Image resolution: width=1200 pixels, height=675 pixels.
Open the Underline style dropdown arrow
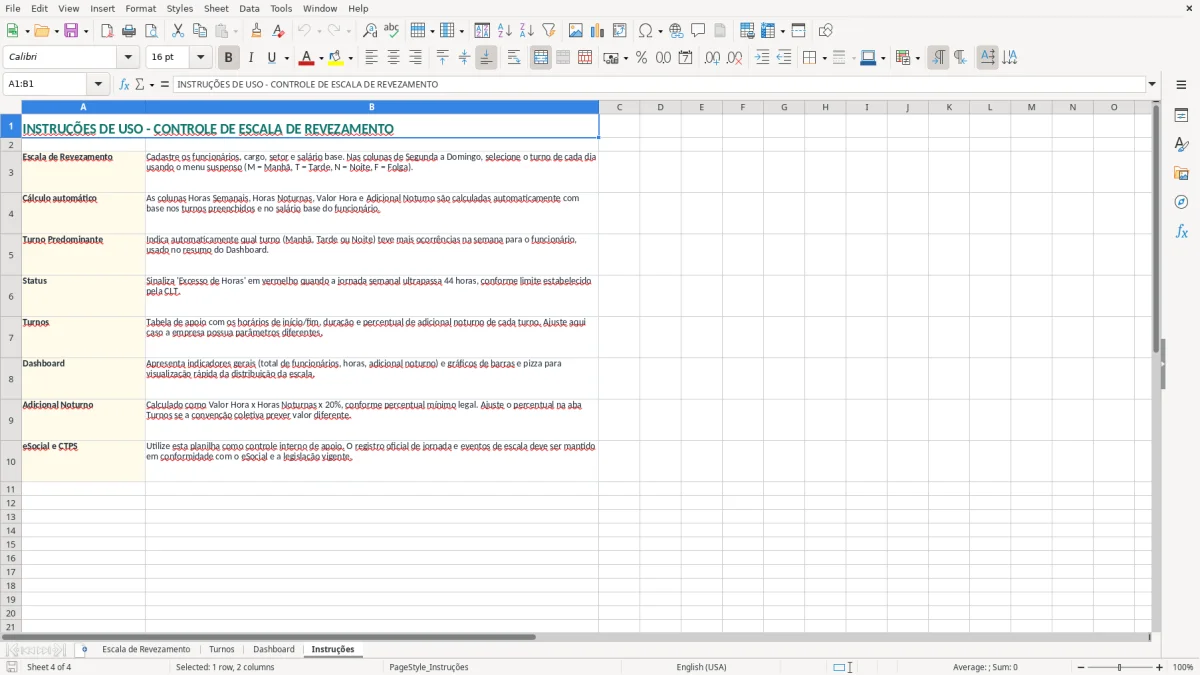click(x=286, y=58)
